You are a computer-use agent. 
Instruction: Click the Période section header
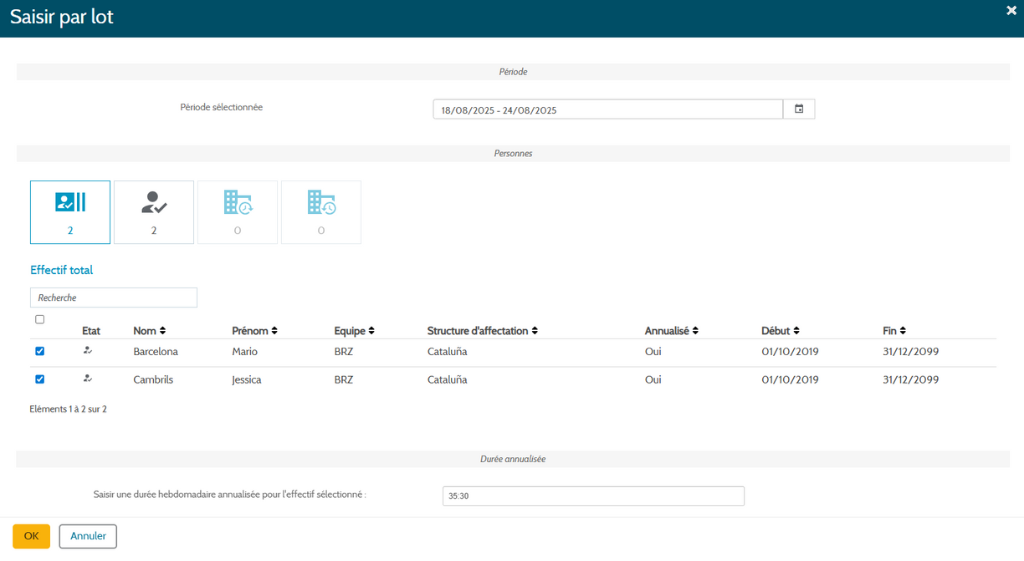(513, 72)
